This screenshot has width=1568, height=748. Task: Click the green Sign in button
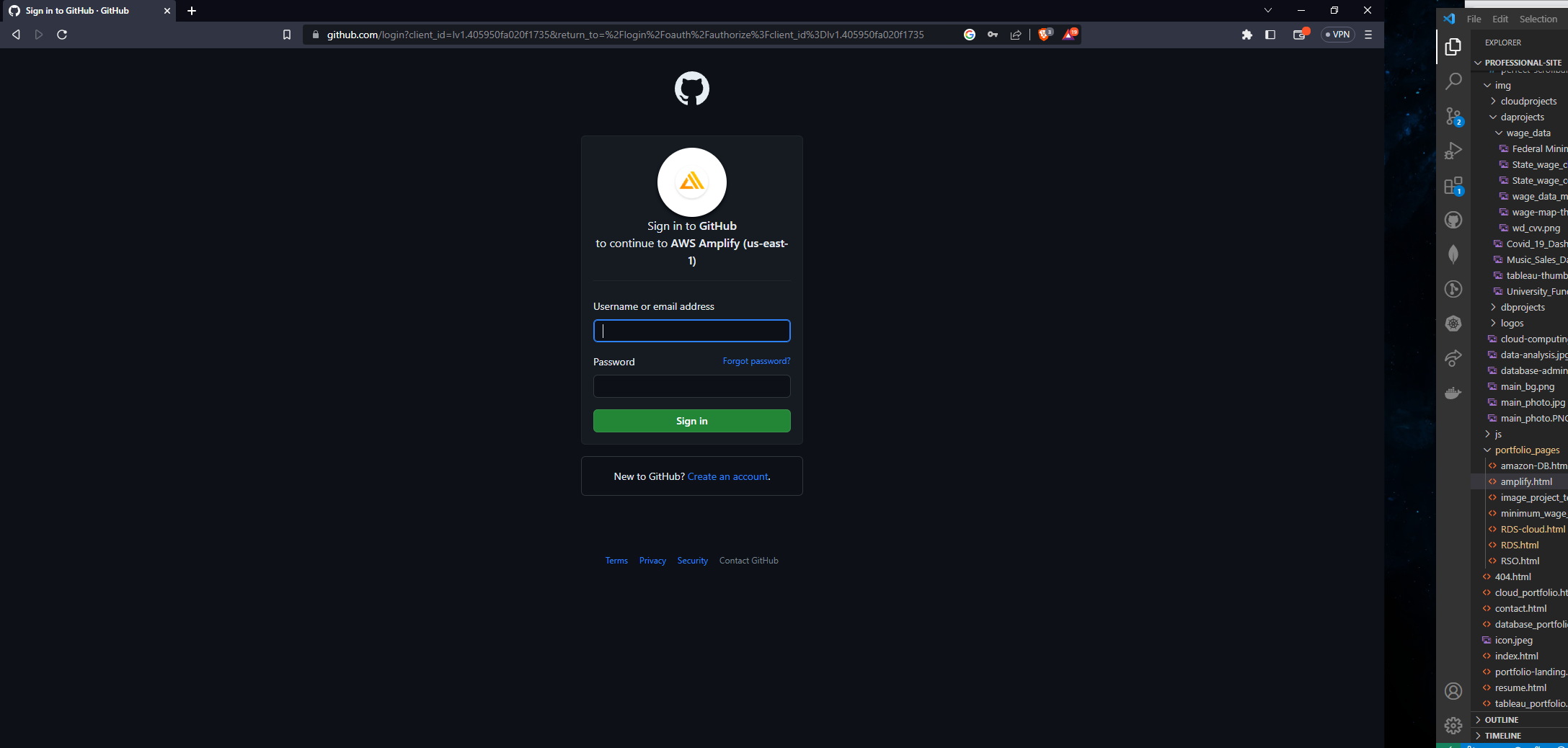(691, 421)
